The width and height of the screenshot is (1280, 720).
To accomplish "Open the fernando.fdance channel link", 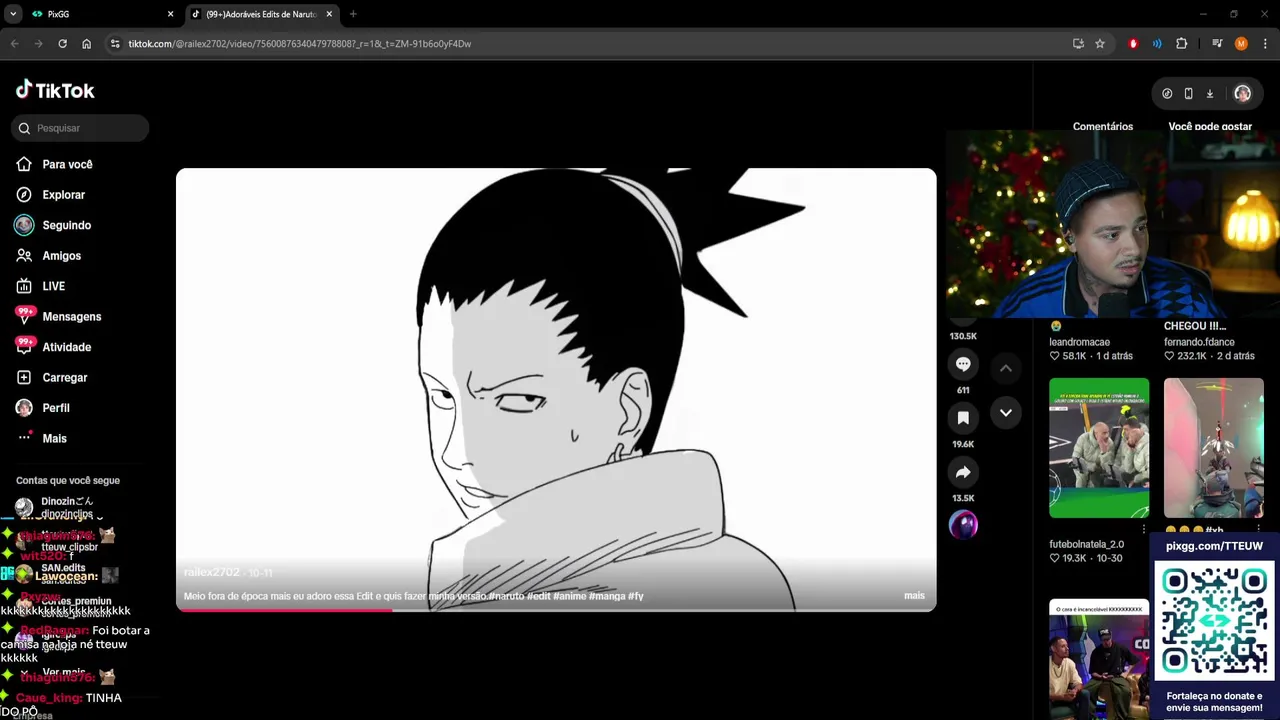I will (x=1199, y=342).
